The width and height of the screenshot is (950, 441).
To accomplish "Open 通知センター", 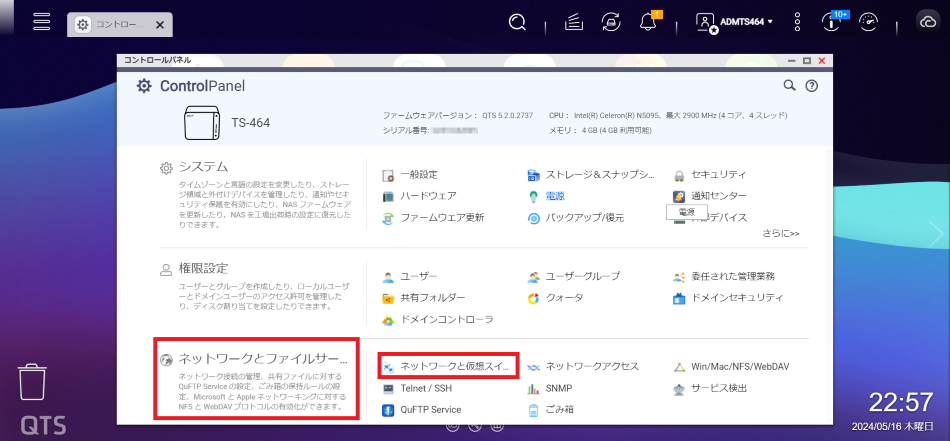I will tap(709, 196).
